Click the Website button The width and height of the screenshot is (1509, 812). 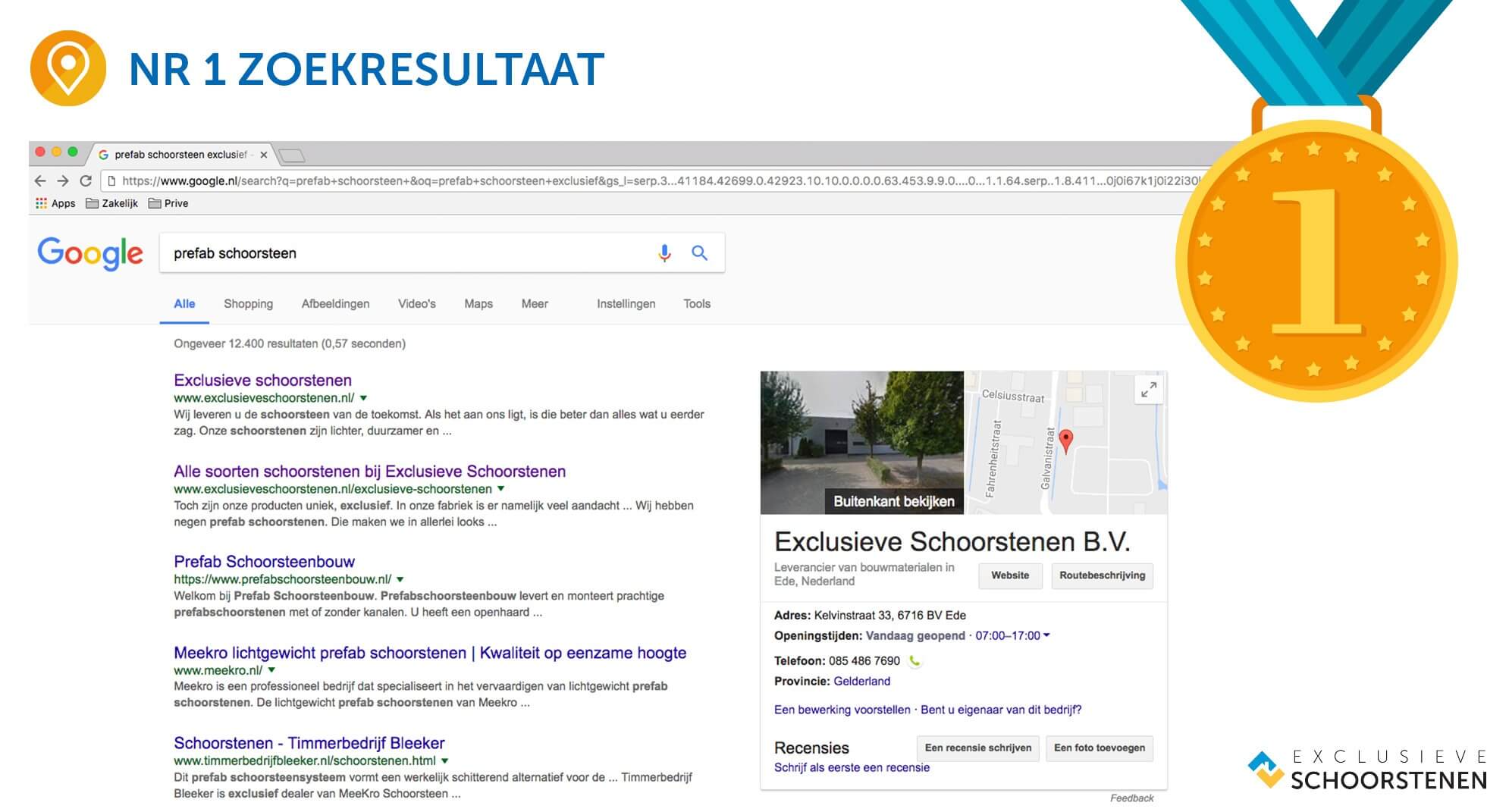[x=1010, y=575]
